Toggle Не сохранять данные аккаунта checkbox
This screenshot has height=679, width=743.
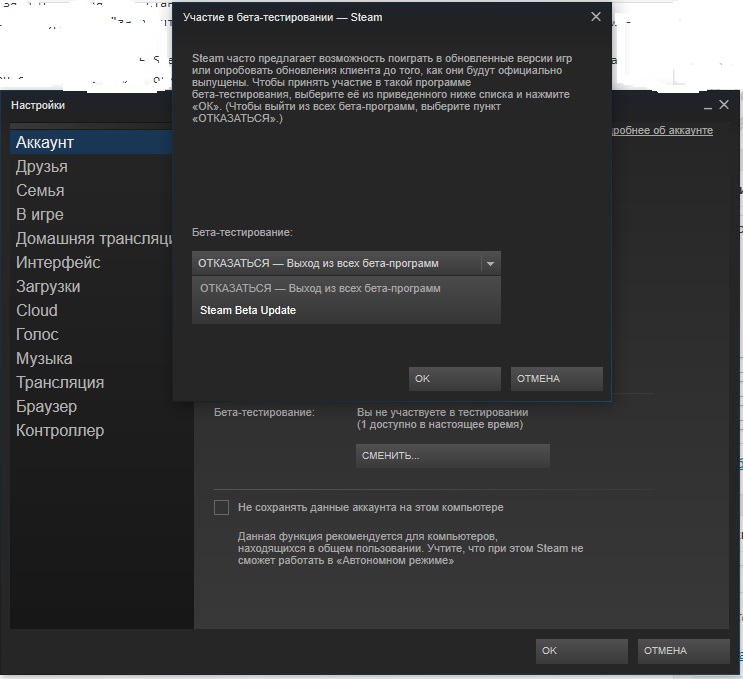click(x=221, y=507)
